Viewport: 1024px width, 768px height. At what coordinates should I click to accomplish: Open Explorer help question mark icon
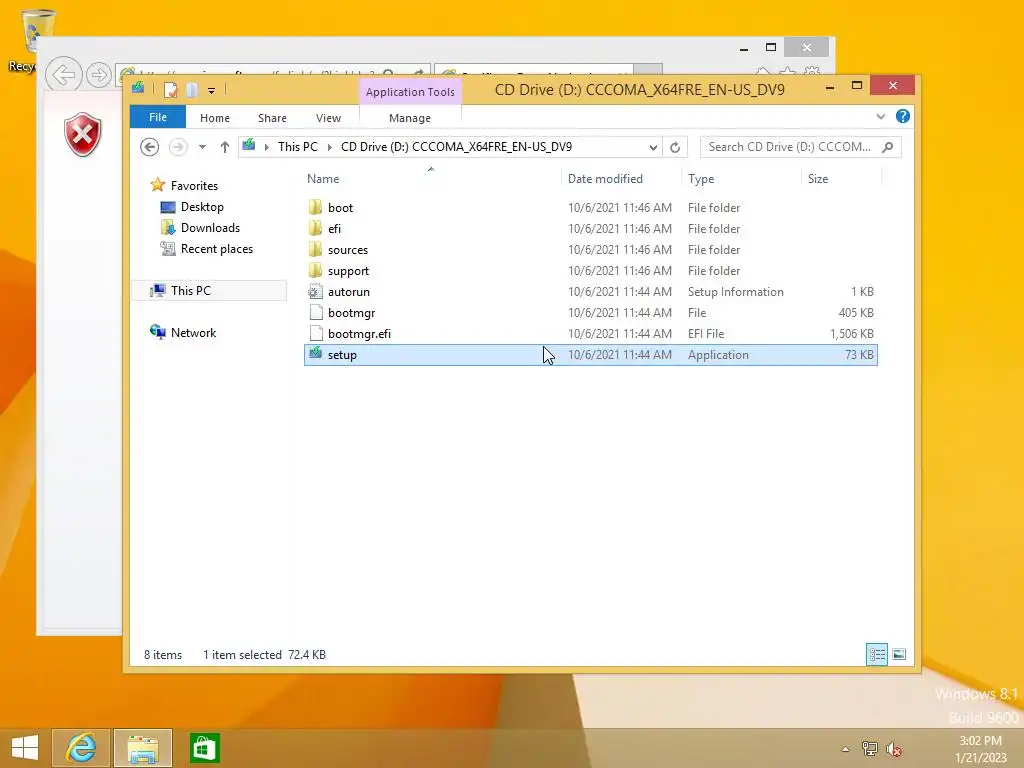click(903, 116)
